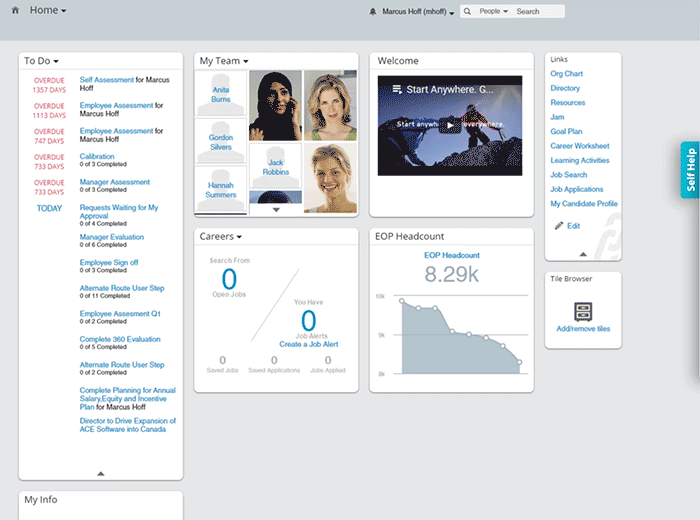Open the video playlist icon

396,89
